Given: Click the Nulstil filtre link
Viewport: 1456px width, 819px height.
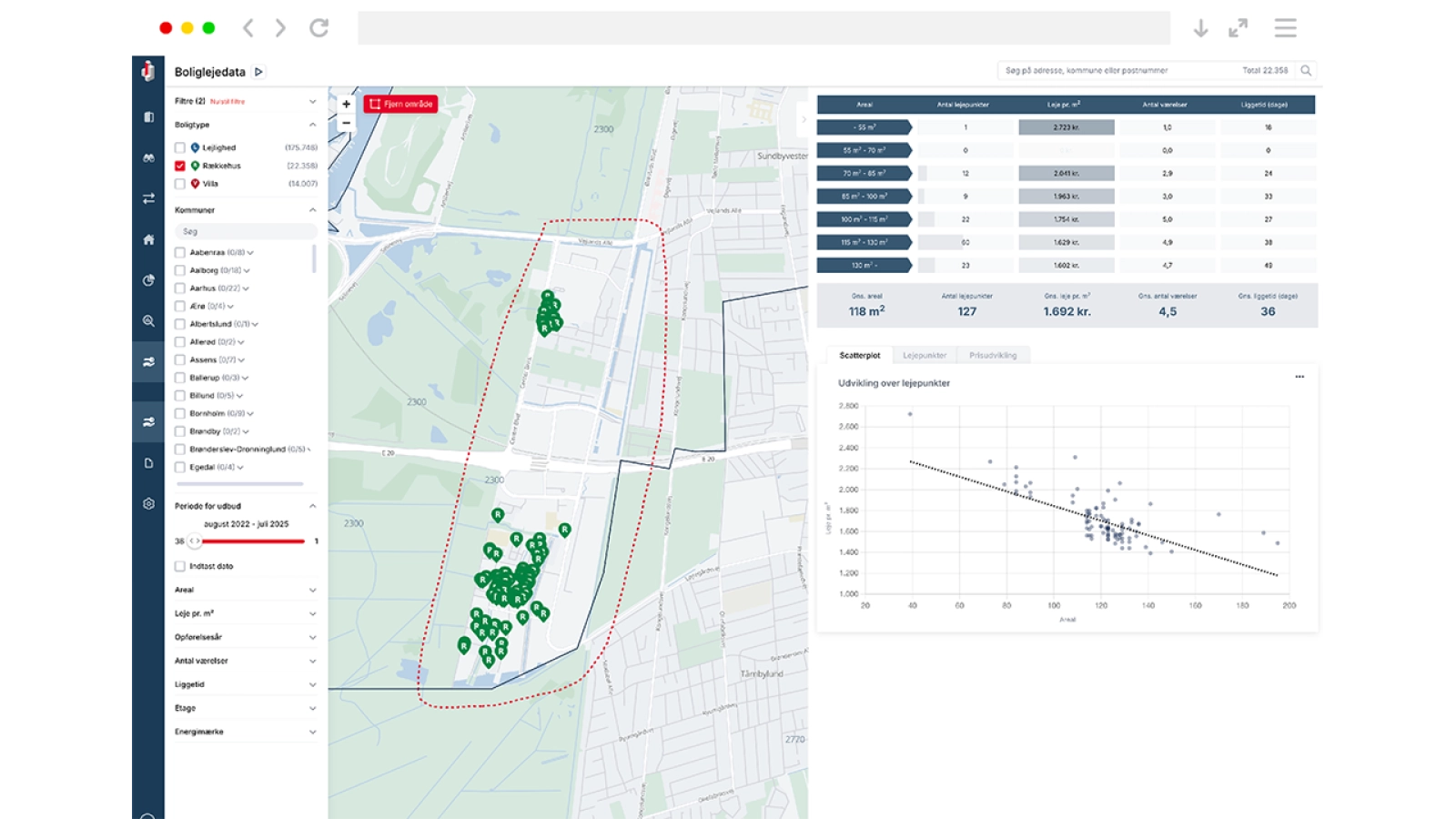Looking at the screenshot, I should point(227,101).
